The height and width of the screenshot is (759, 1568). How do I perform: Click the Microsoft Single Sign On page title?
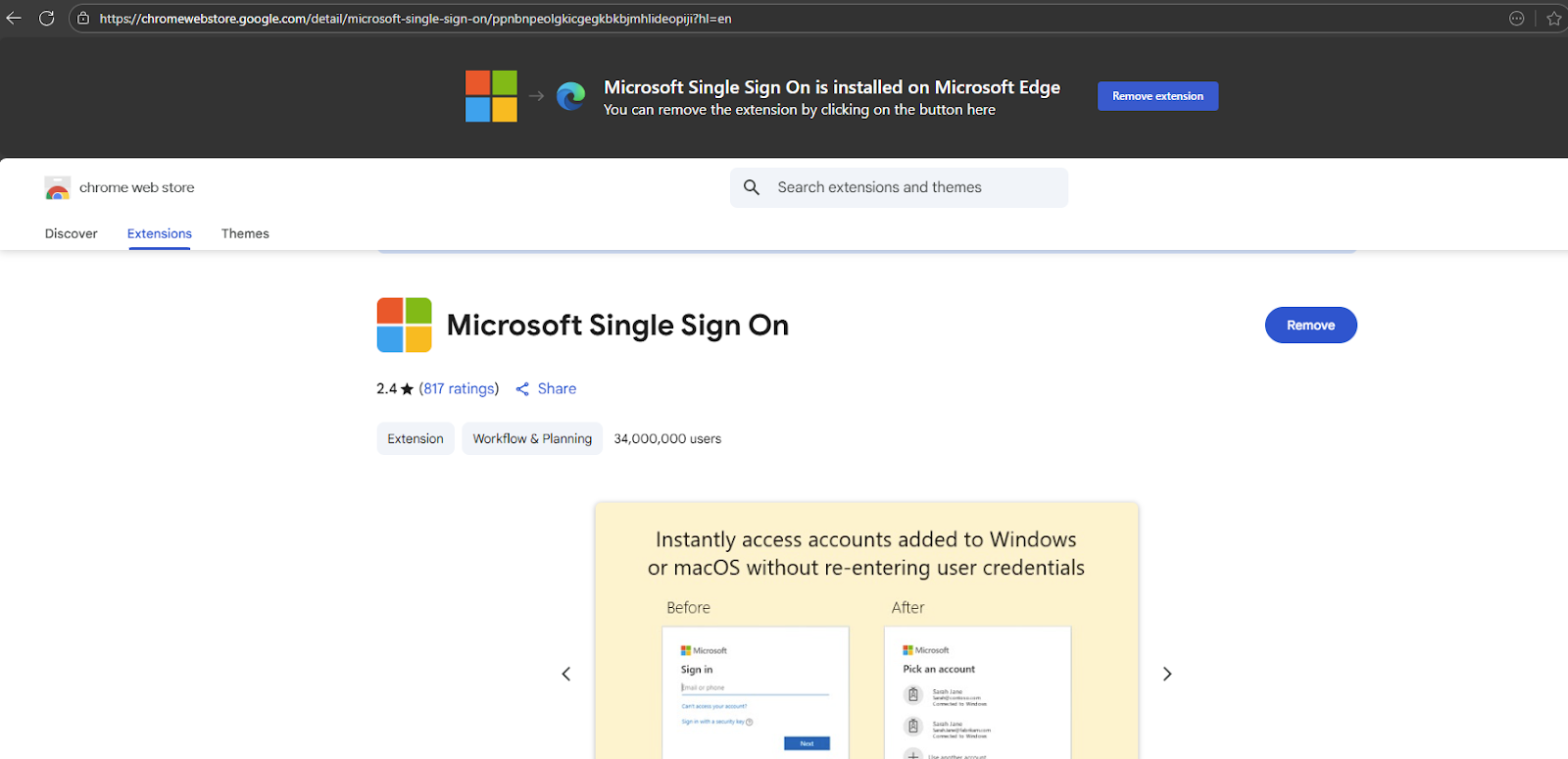pyautogui.click(x=617, y=326)
